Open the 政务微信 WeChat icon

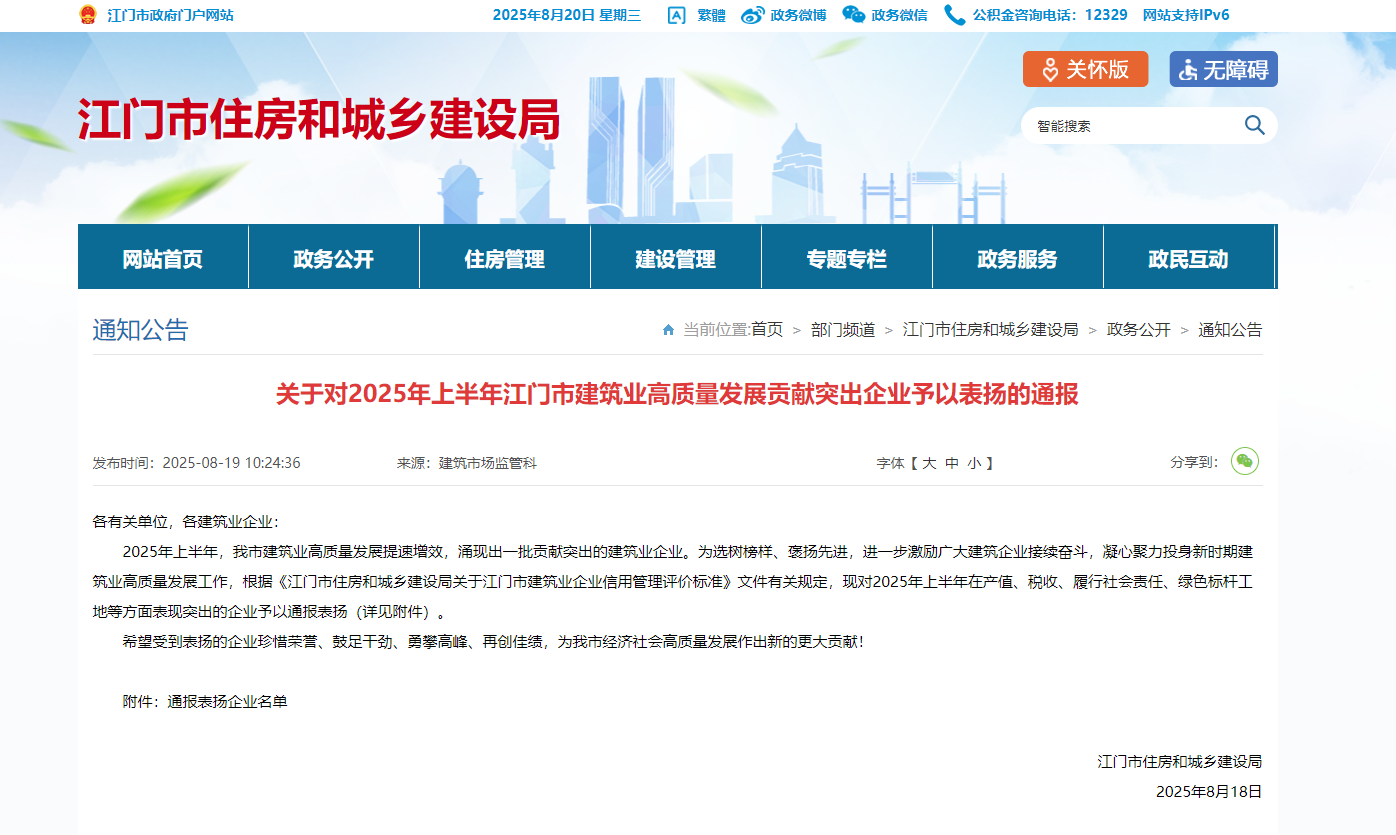pyautogui.click(x=854, y=15)
